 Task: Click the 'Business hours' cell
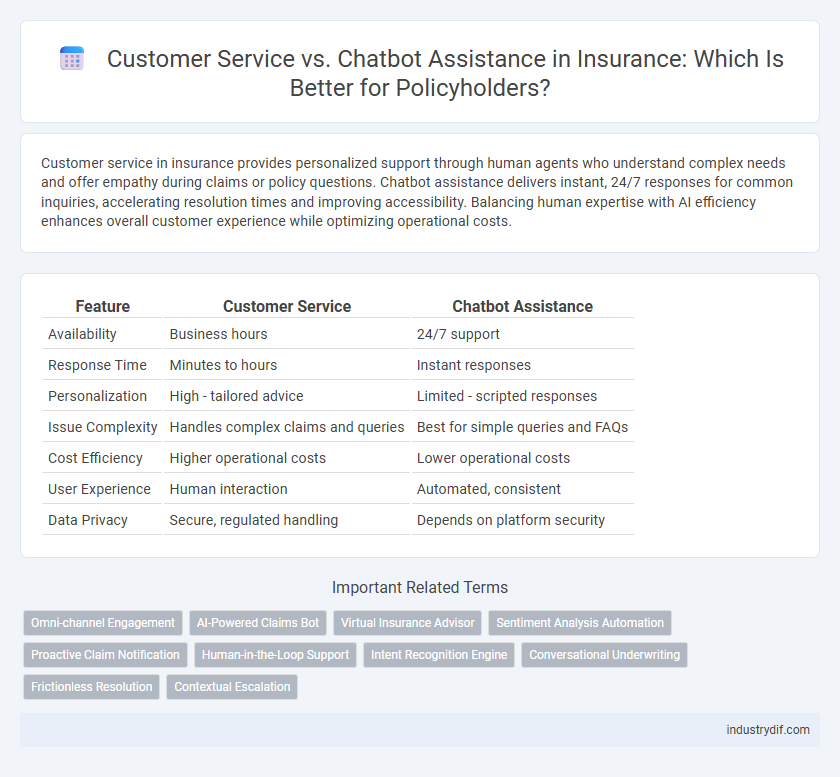point(287,334)
